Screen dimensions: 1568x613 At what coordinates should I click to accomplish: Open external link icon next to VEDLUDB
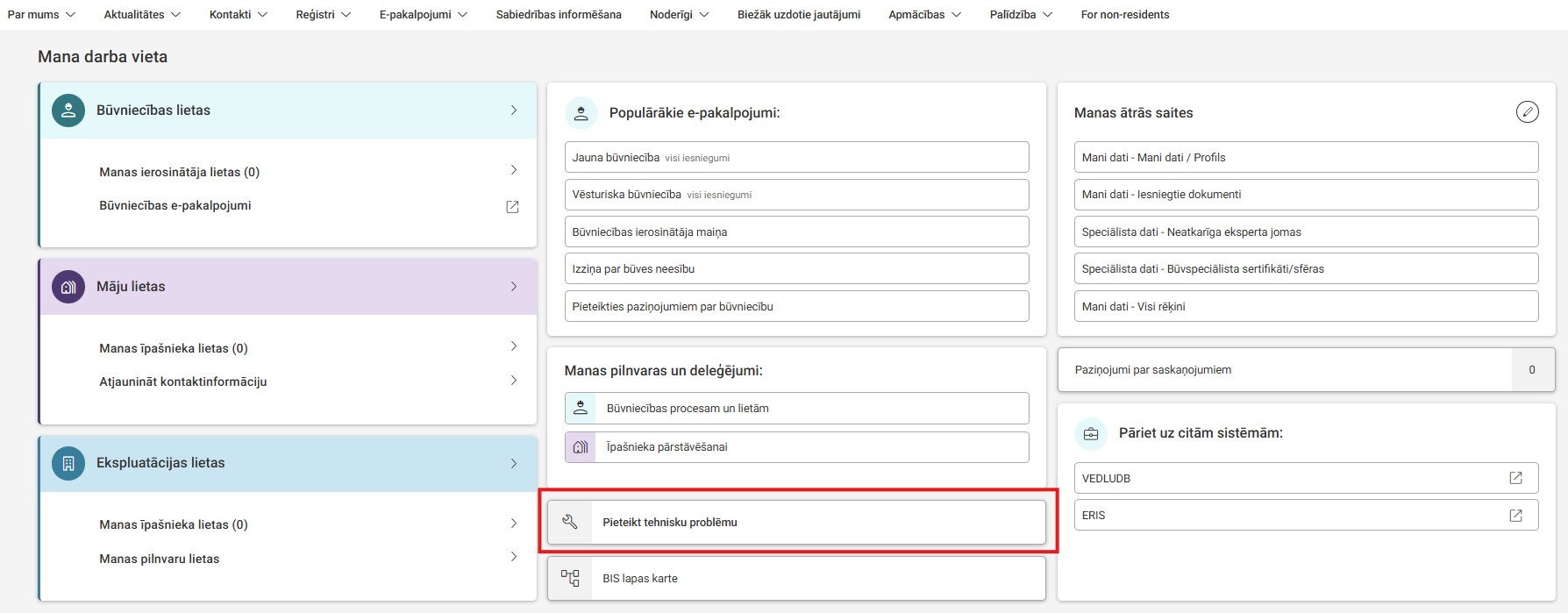click(1515, 478)
